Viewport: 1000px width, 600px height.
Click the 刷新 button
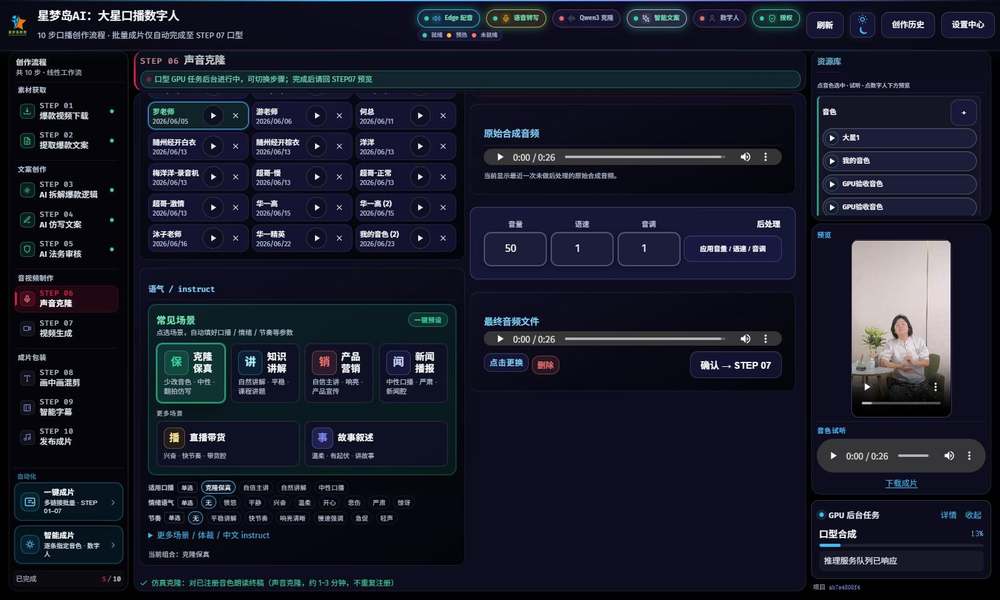click(825, 25)
